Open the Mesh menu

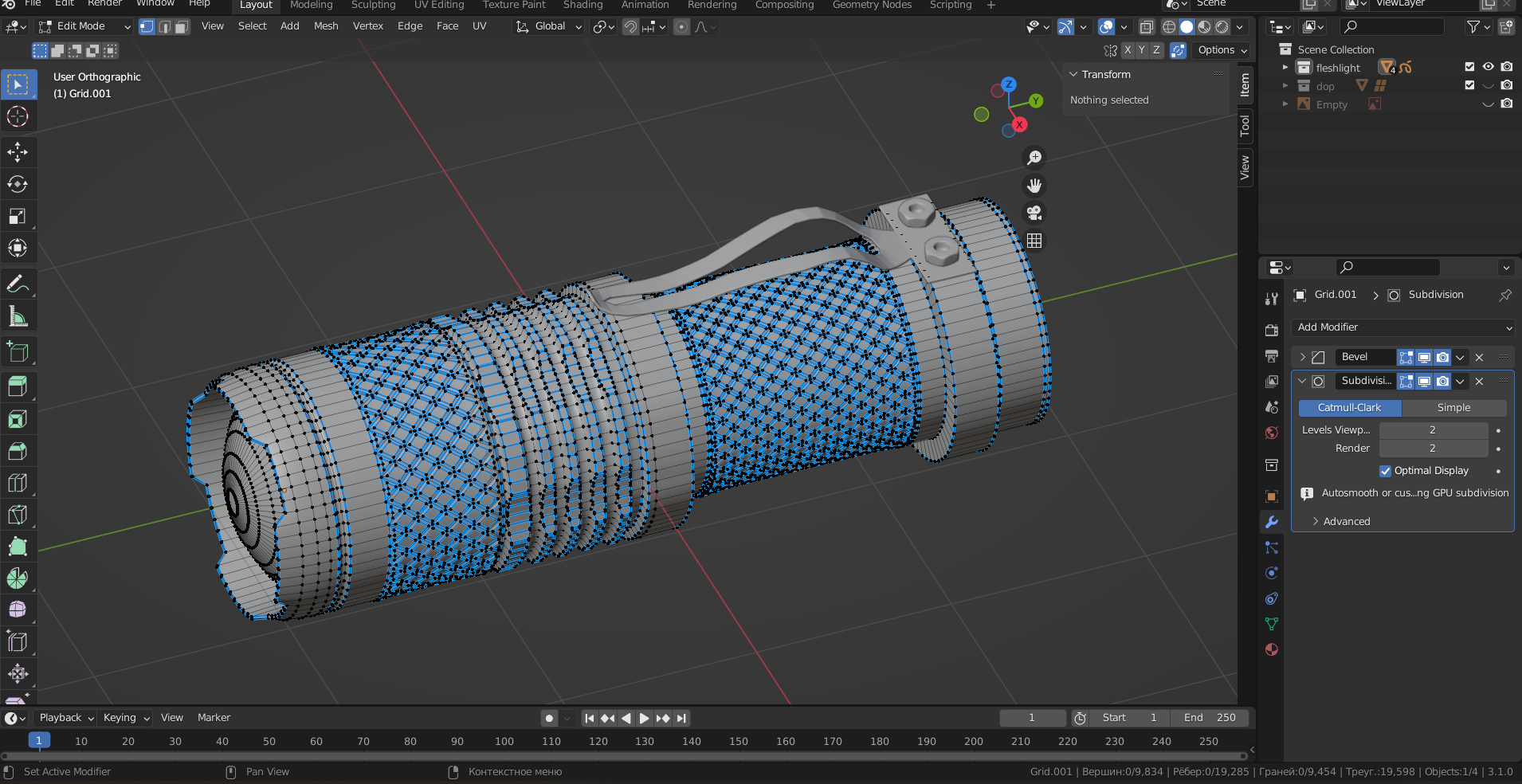point(326,26)
